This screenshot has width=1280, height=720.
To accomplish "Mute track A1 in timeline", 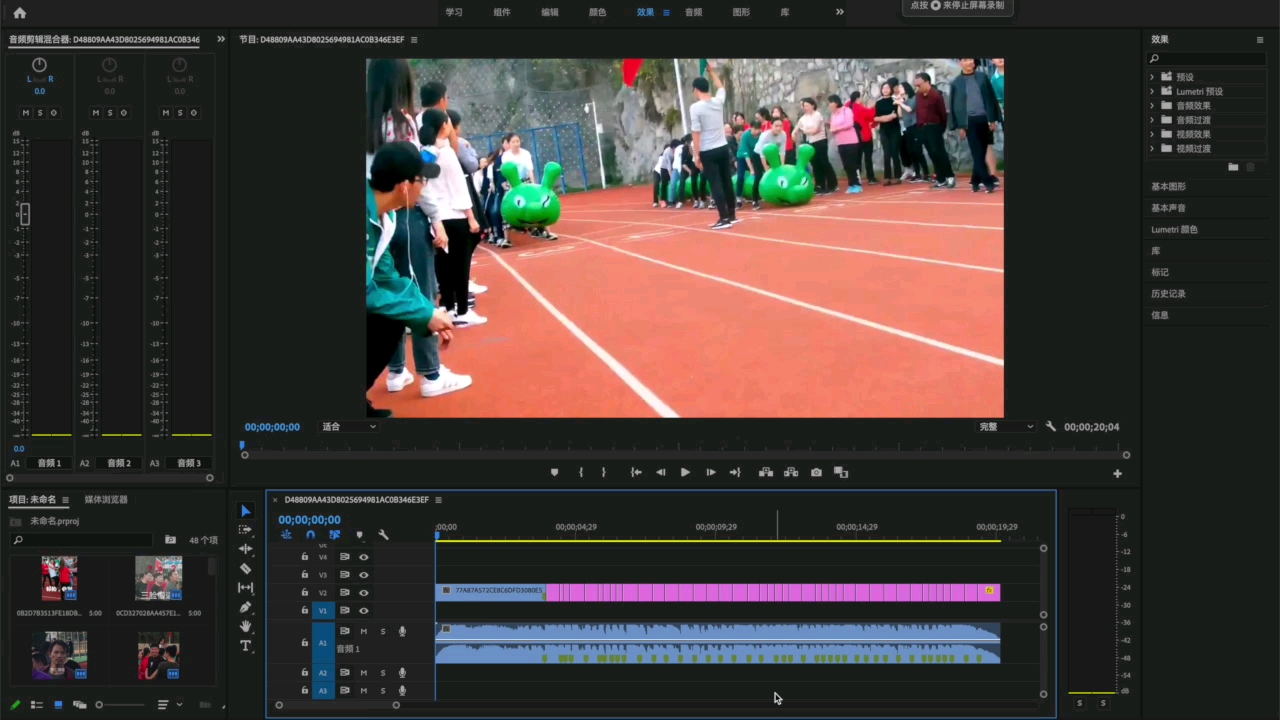I will (364, 631).
